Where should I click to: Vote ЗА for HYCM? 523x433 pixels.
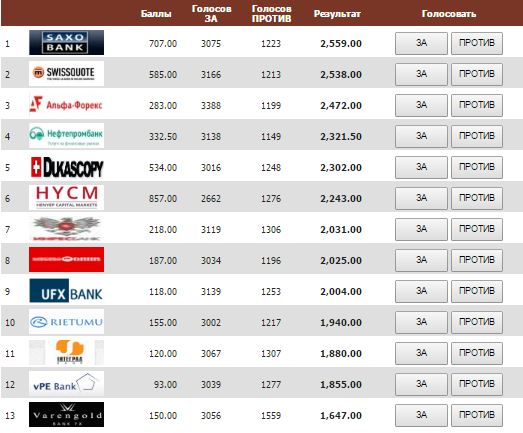tap(421, 198)
